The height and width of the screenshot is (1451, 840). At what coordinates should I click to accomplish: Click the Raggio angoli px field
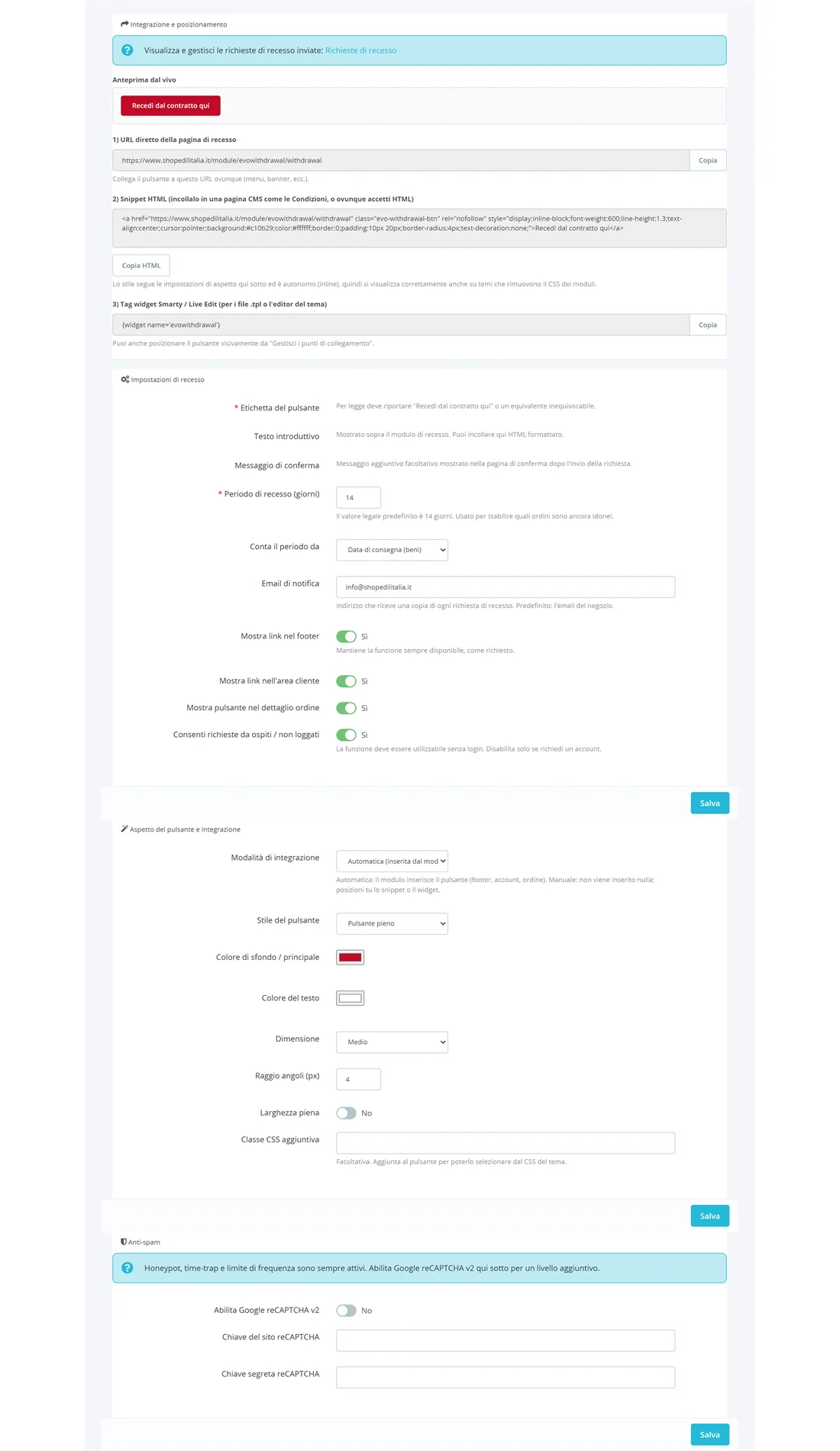coord(358,1079)
